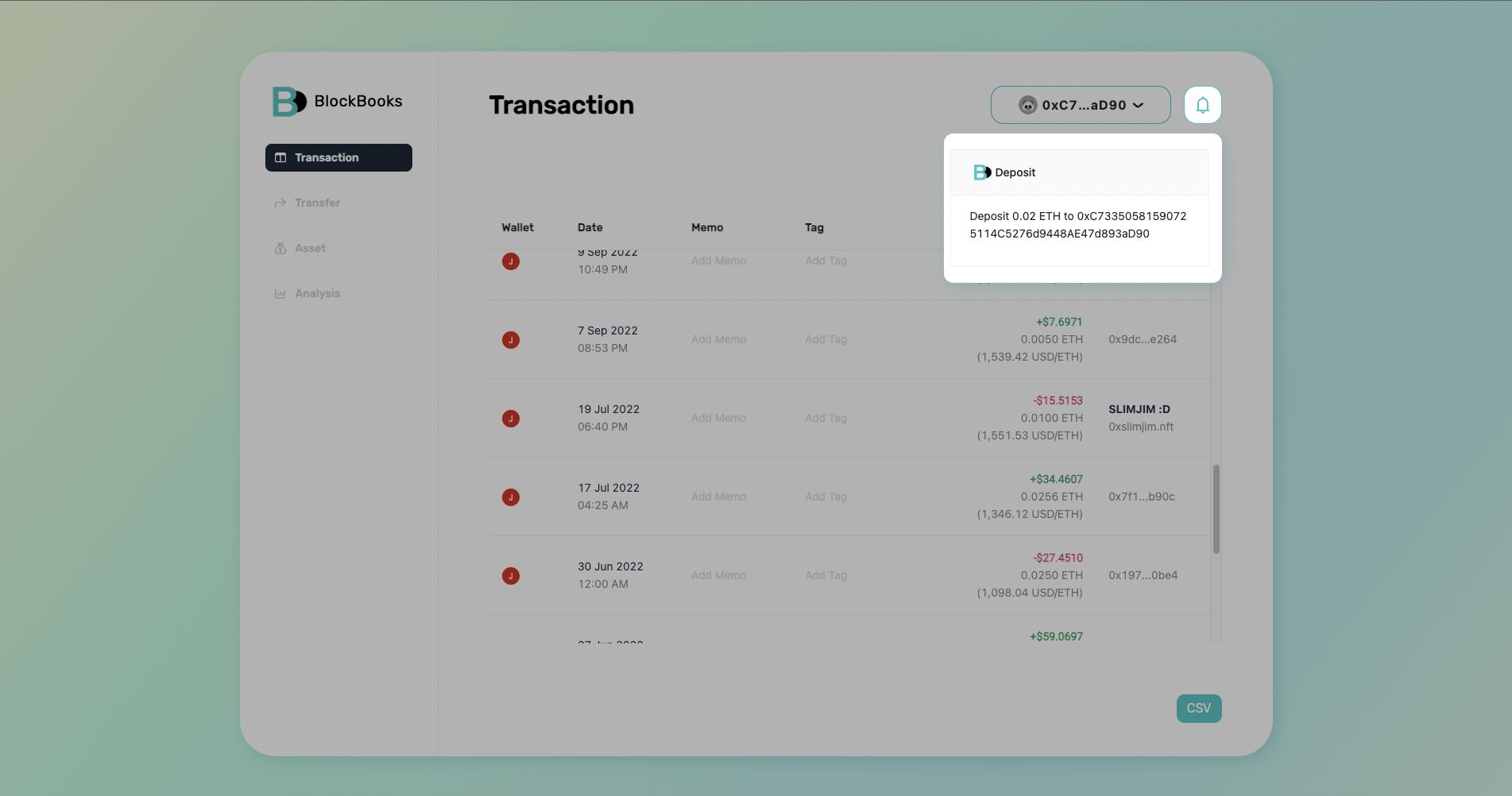Screen dimensions: 1512x796
Task: Click the Deposit notification header
Action: coord(1080,172)
